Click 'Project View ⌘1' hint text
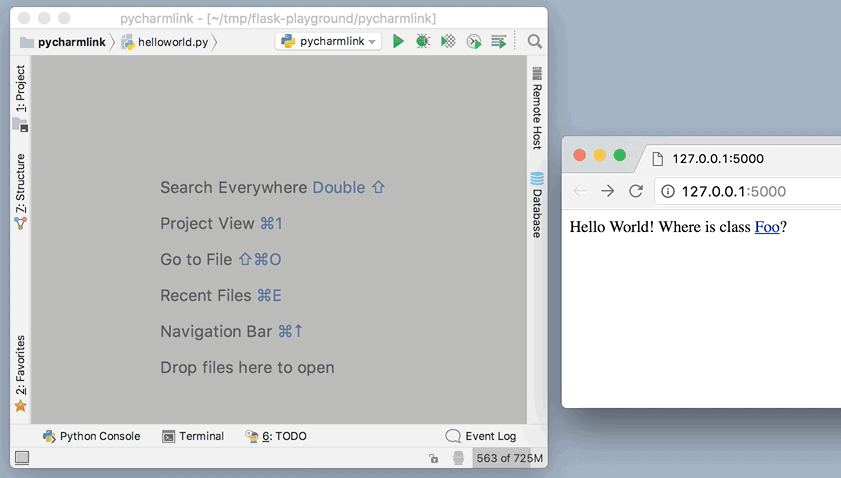 point(222,223)
